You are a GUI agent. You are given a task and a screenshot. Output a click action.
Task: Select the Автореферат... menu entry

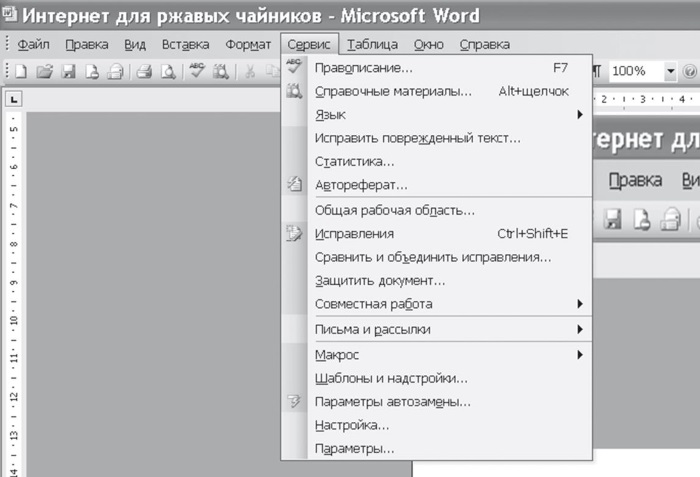click(x=437, y=184)
